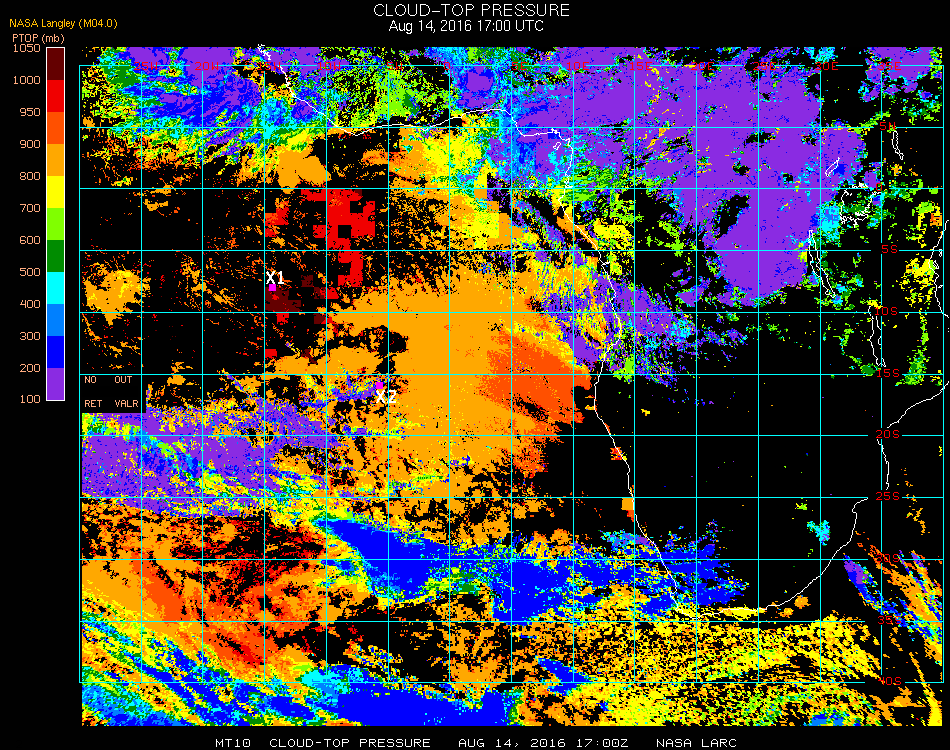Click the 15E longitude label
Viewport: 950px width, 750px height.
(x=640, y=65)
